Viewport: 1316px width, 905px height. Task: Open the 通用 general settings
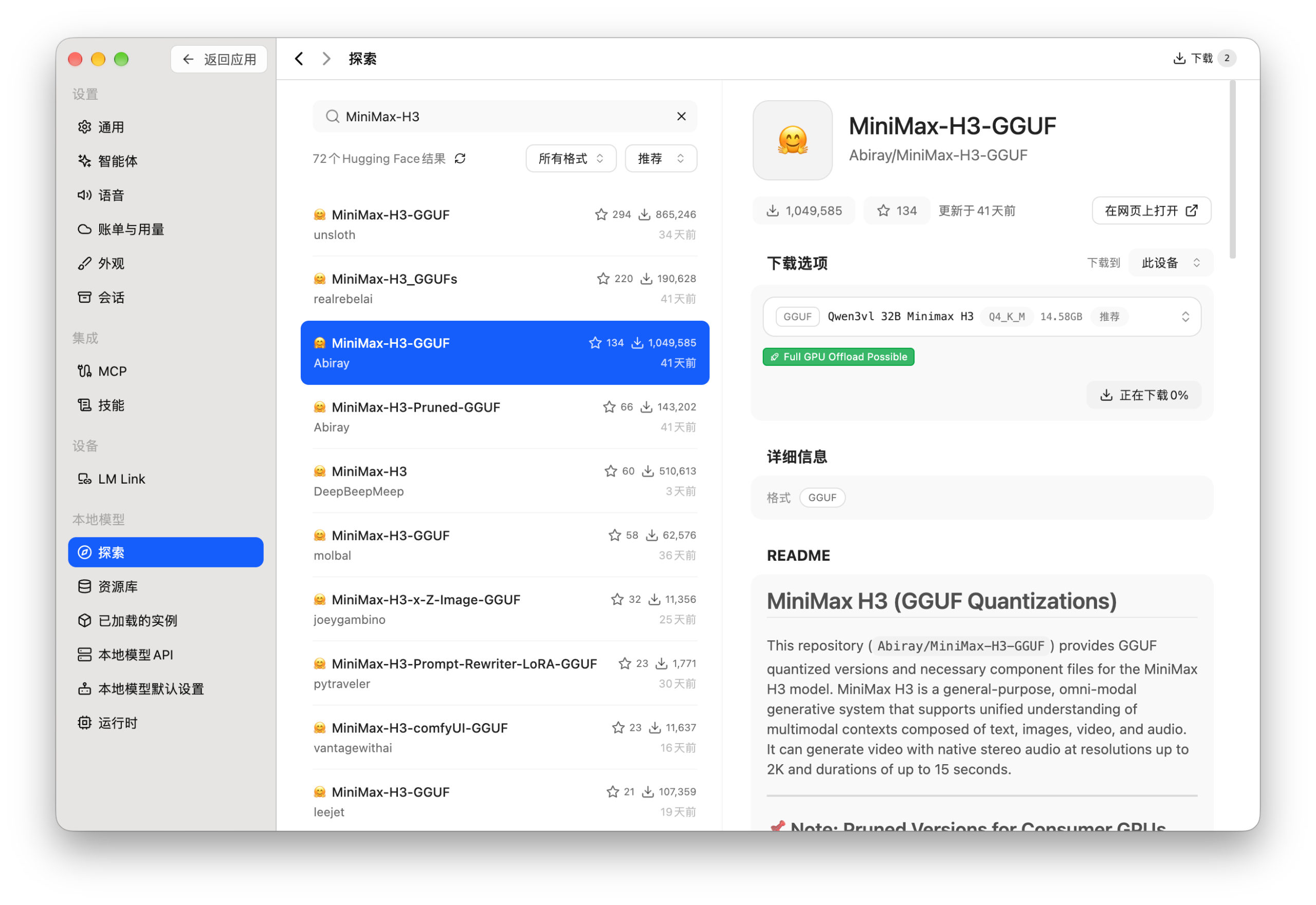(x=165, y=127)
